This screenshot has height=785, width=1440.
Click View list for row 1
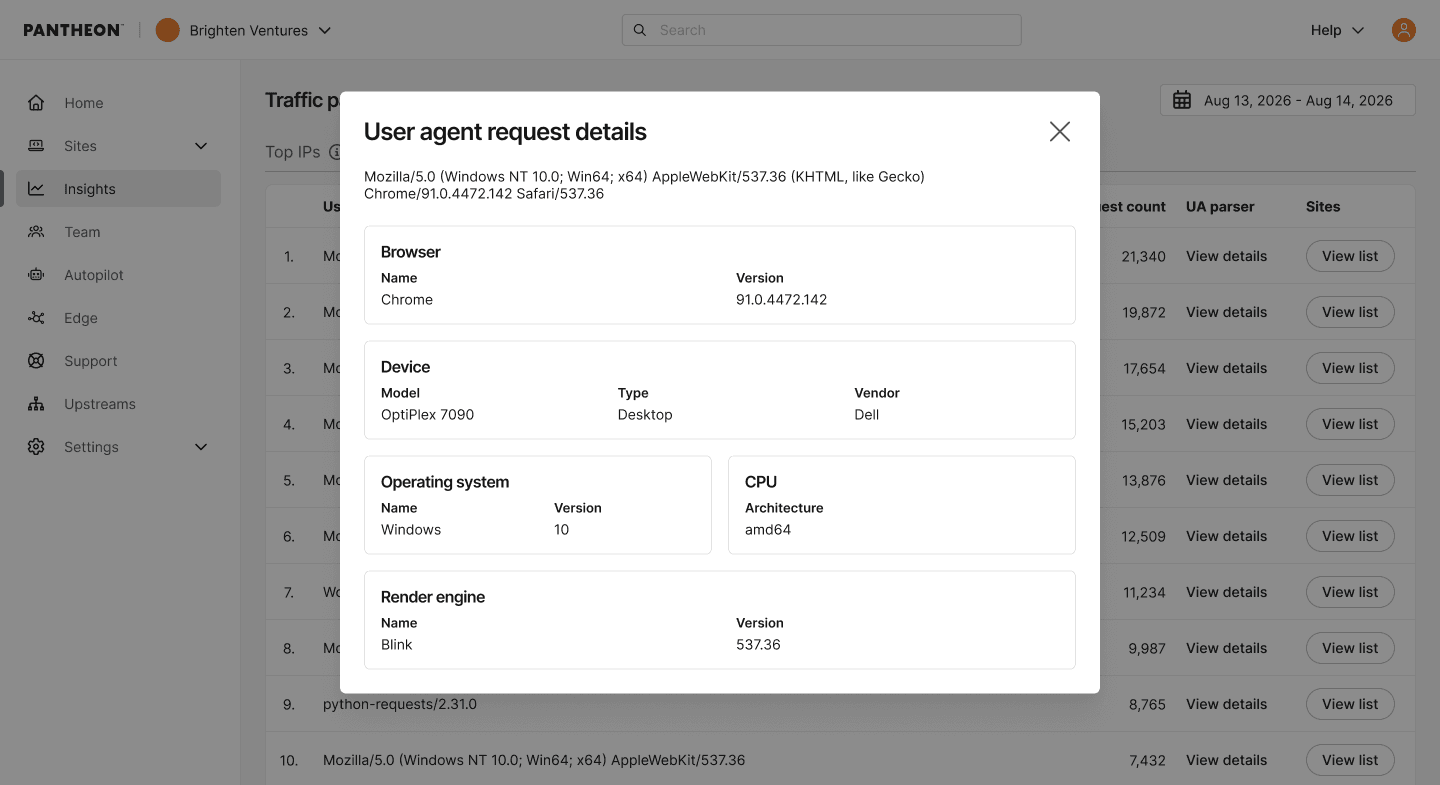click(x=1350, y=256)
